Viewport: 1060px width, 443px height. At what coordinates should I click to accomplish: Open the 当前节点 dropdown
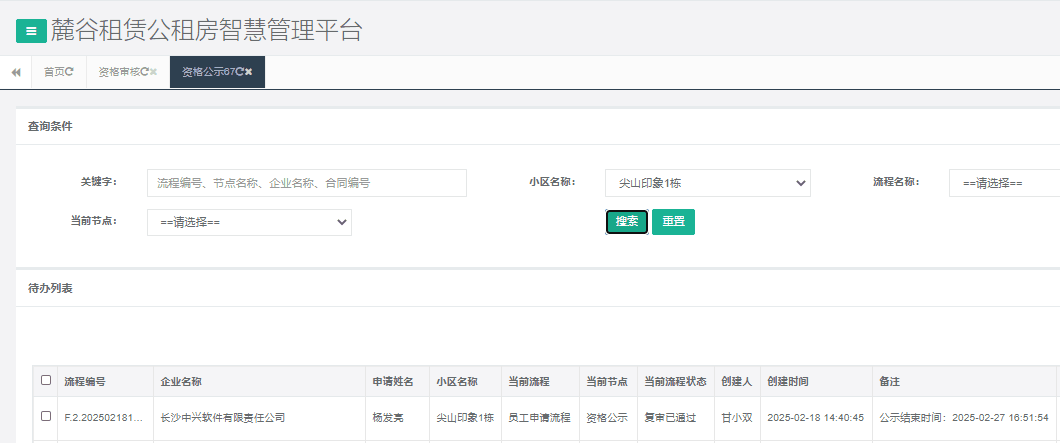click(249, 222)
